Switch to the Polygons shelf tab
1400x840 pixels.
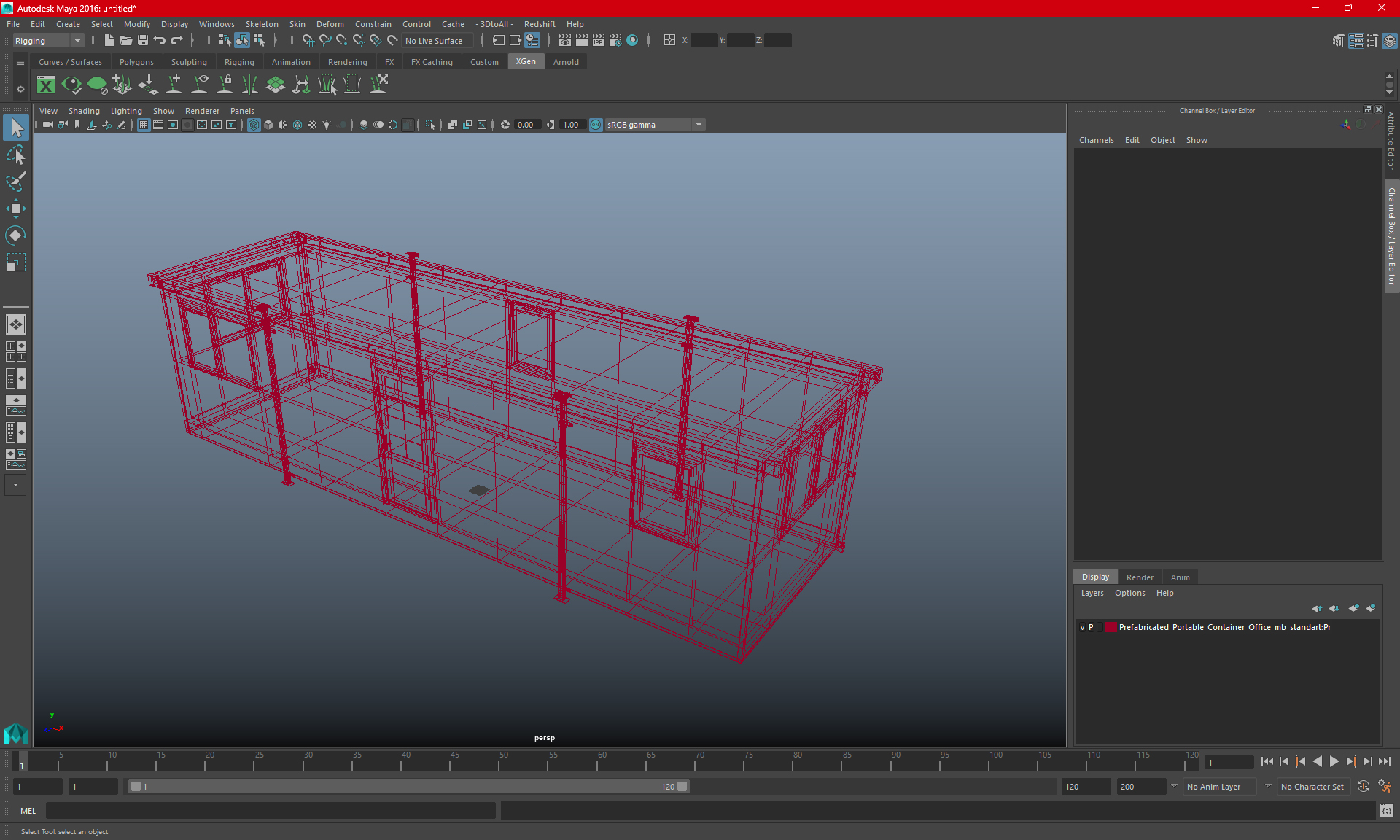pyautogui.click(x=136, y=62)
